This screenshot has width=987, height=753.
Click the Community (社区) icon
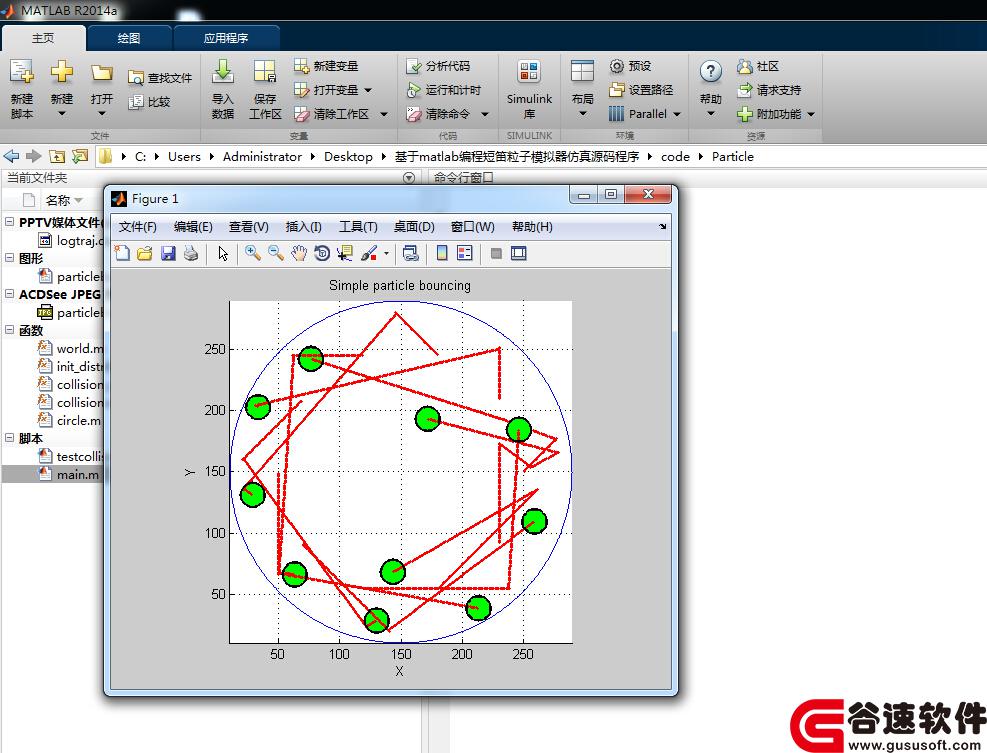click(745, 66)
